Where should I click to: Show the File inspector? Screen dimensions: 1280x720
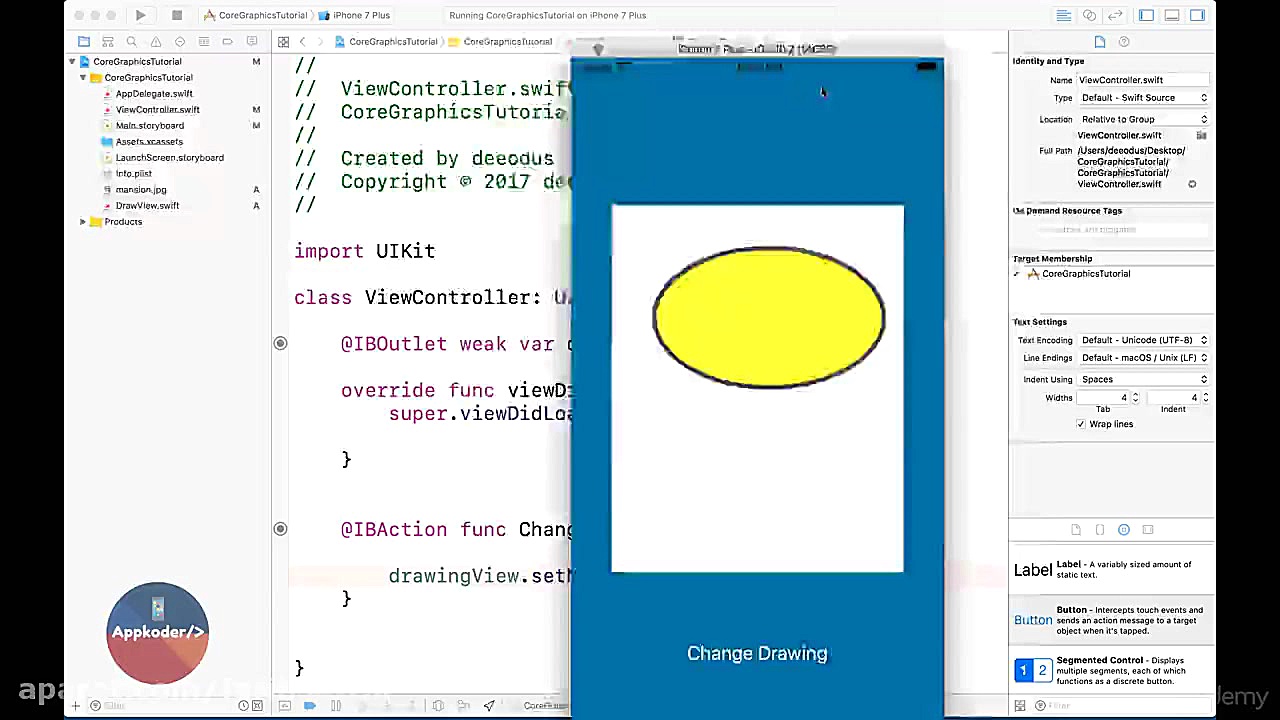tap(1100, 41)
